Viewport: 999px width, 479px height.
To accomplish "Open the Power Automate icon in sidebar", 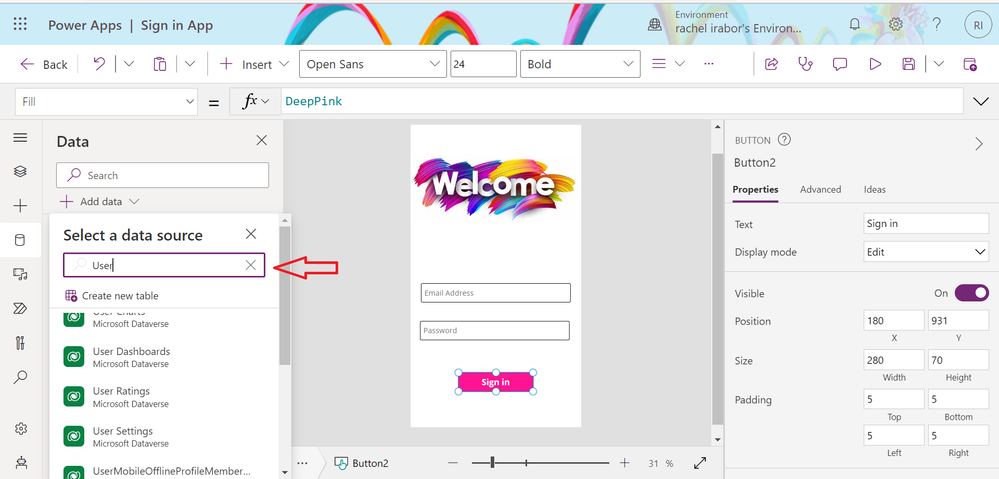I will (20, 309).
